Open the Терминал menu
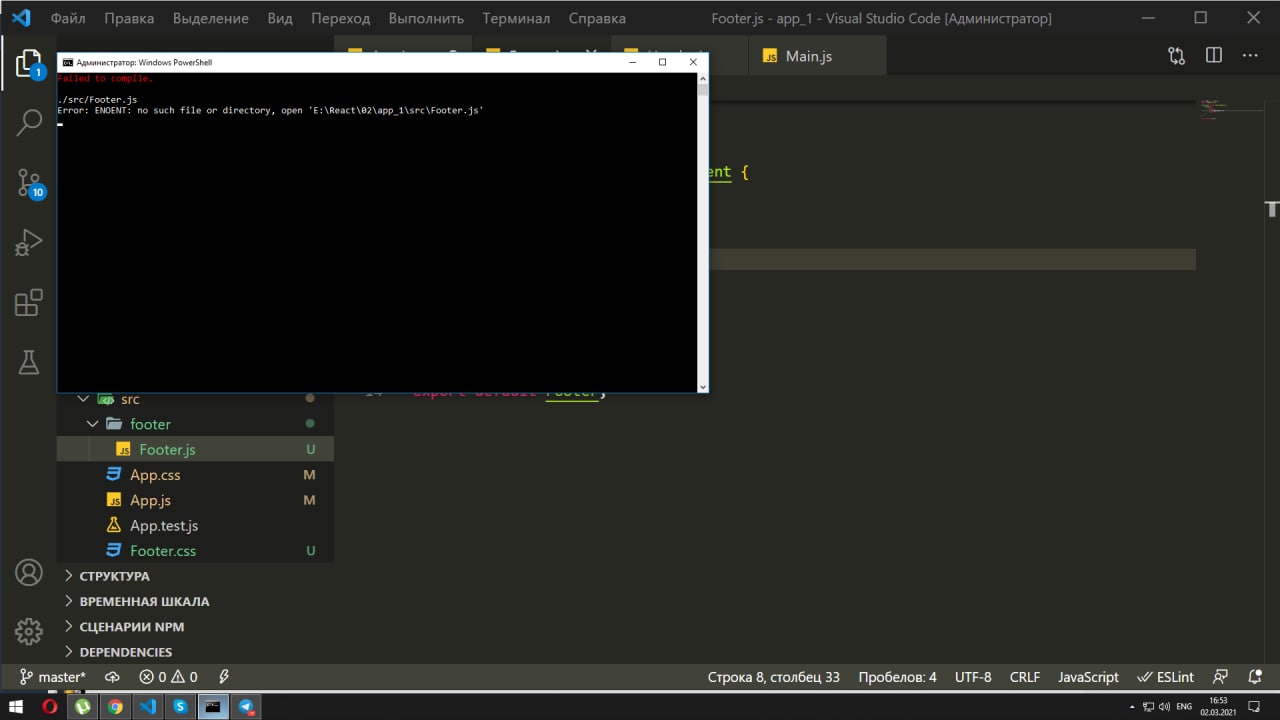 [516, 18]
